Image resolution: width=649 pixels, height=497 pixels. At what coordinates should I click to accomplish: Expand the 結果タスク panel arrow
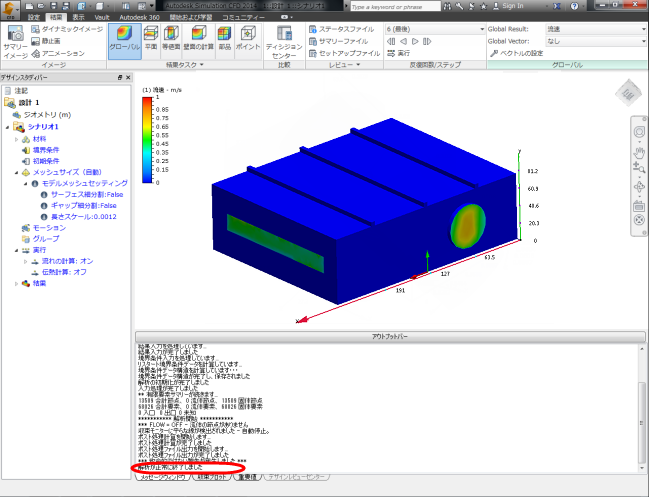click(x=202, y=65)
